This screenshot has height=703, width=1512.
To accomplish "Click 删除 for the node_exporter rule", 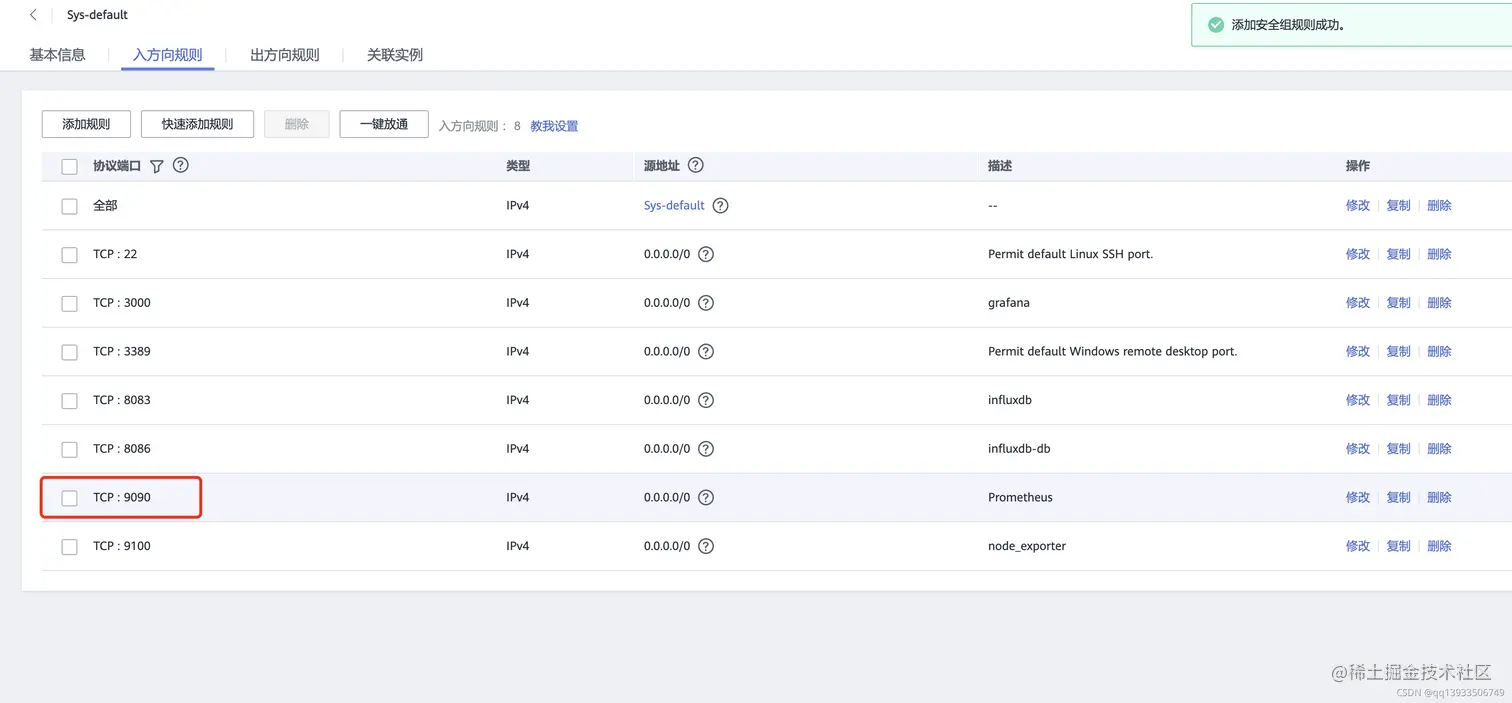I will (x=1439, y=546).
